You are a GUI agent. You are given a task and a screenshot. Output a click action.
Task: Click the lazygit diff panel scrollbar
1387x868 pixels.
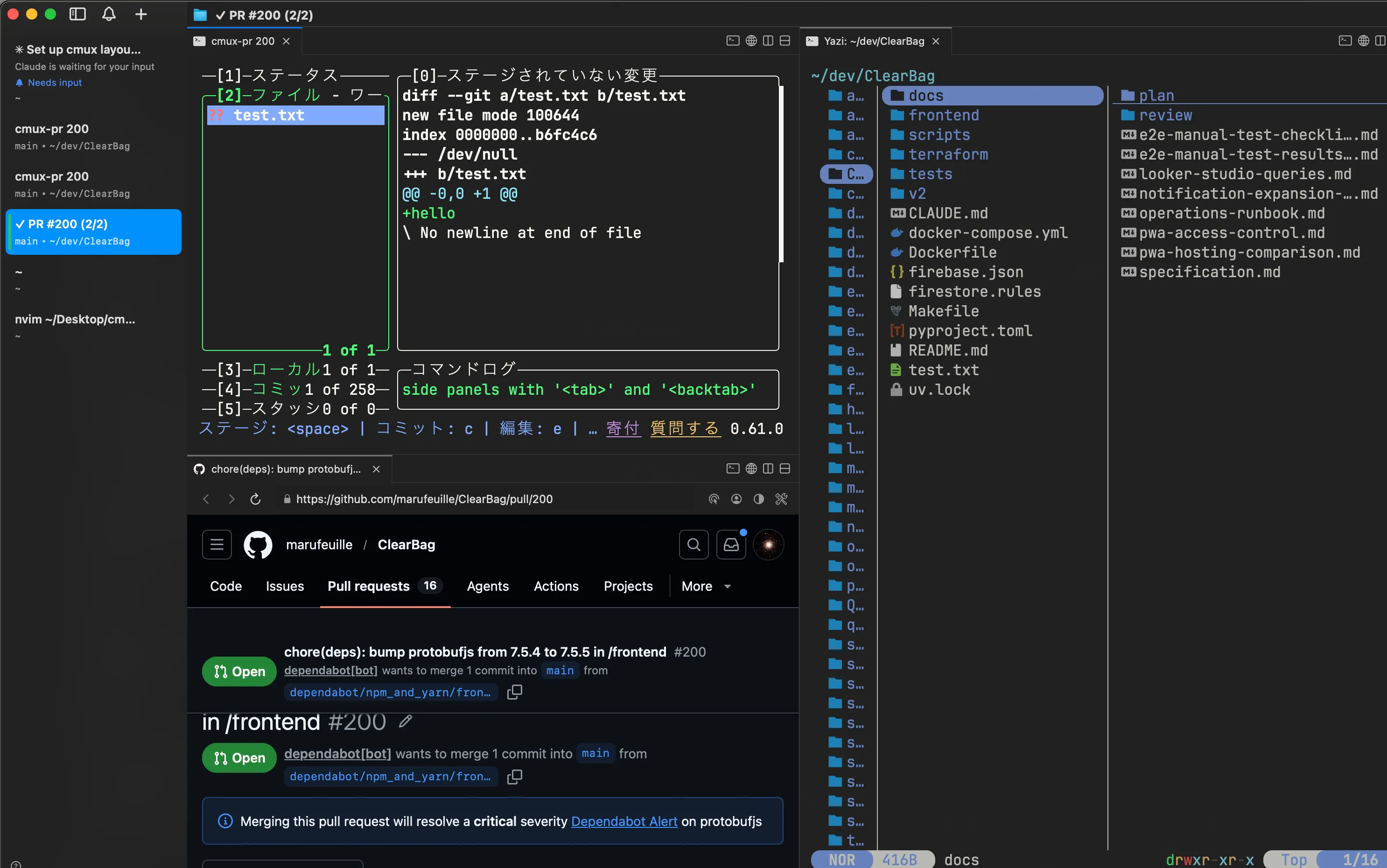point(781,174)
